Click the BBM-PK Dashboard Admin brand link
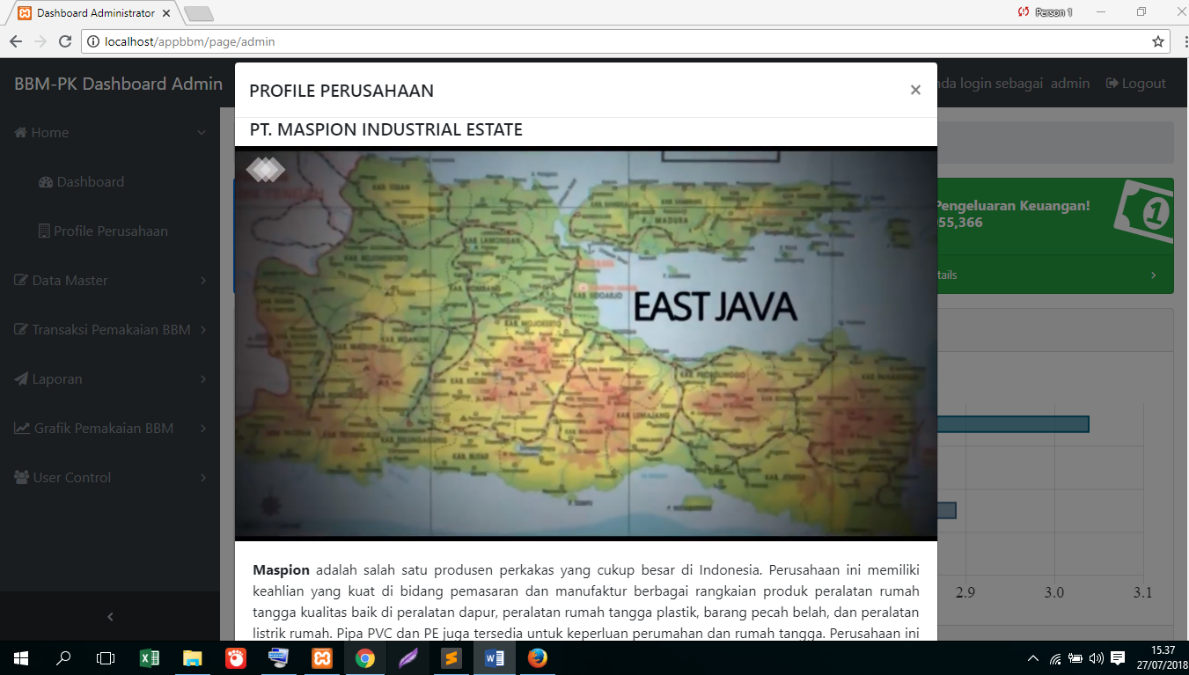Viewport: 1189px width, 675px height. (118, 83)
